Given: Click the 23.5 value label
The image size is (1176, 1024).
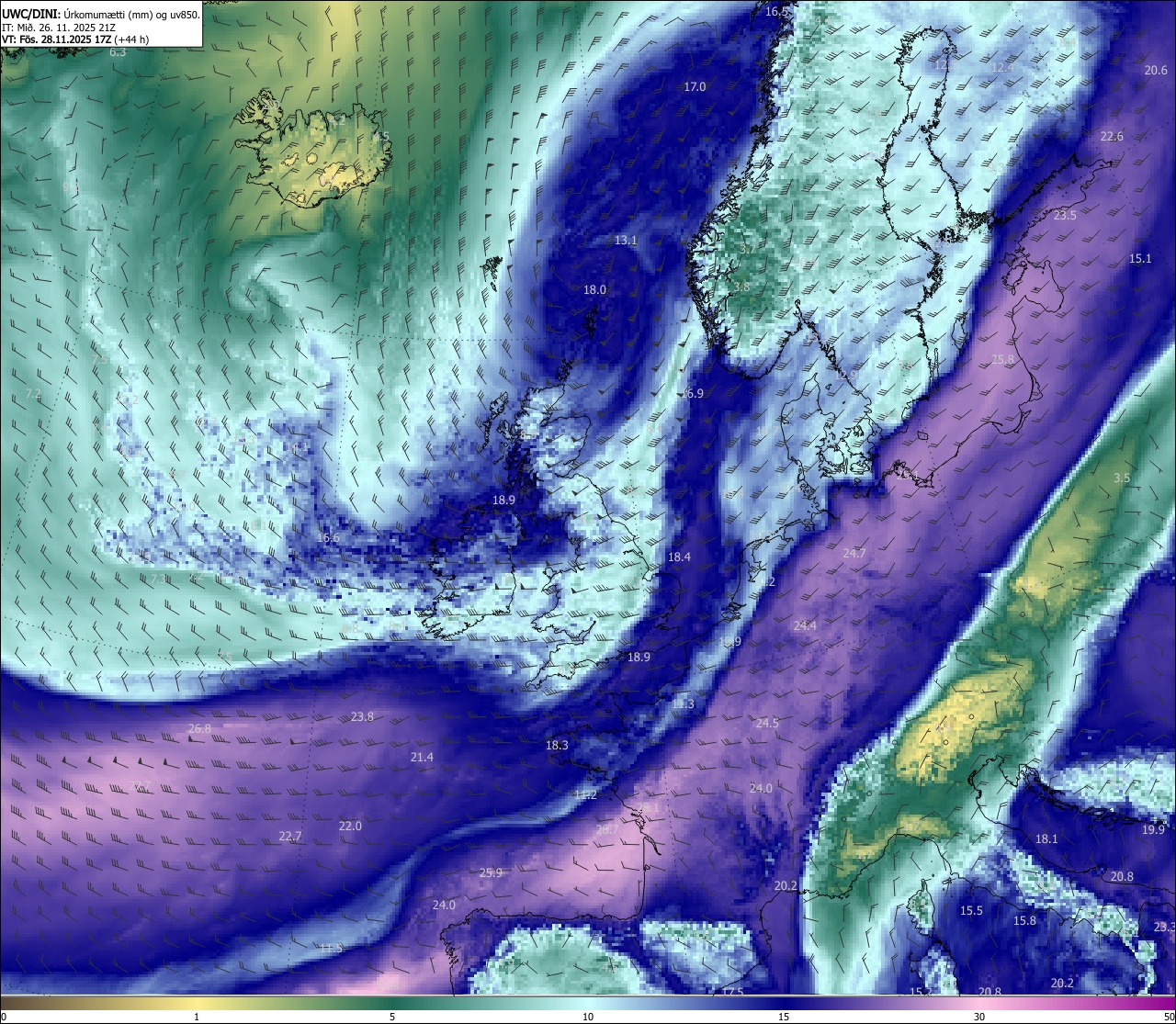Looking at the screenshot, I should point(1065,215).
